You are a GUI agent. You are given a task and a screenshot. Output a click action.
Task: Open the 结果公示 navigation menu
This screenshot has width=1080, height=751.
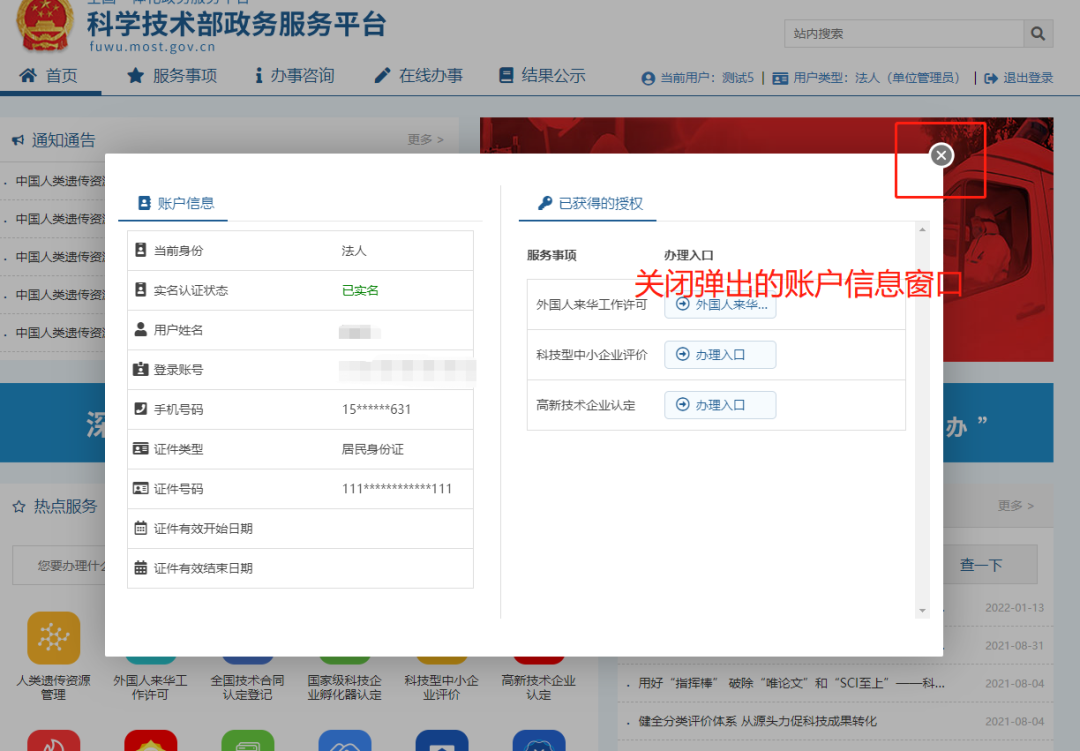543,74
